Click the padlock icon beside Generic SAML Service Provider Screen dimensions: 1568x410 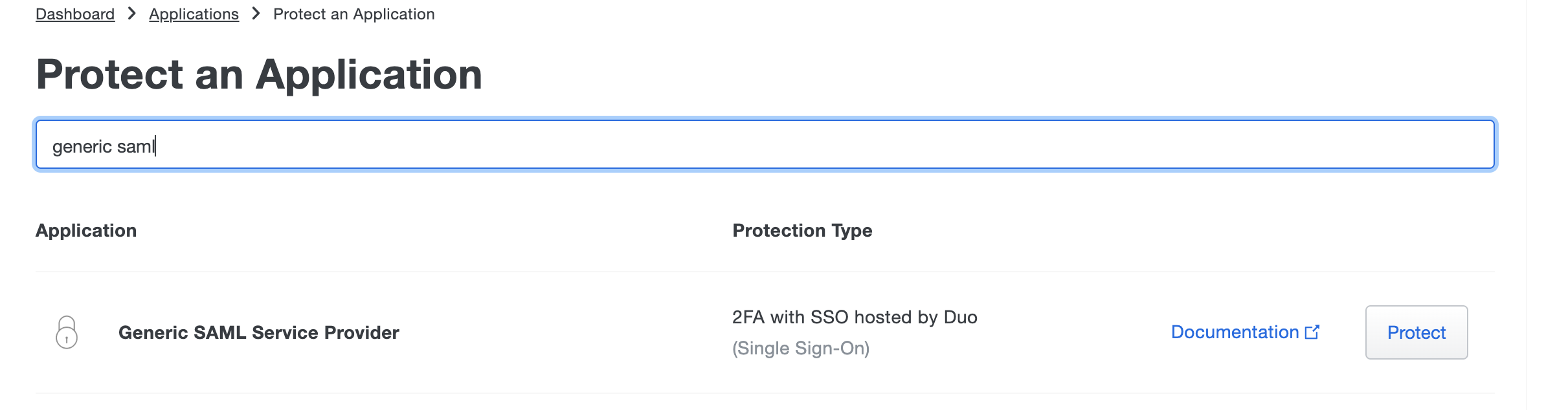point(67,332)
